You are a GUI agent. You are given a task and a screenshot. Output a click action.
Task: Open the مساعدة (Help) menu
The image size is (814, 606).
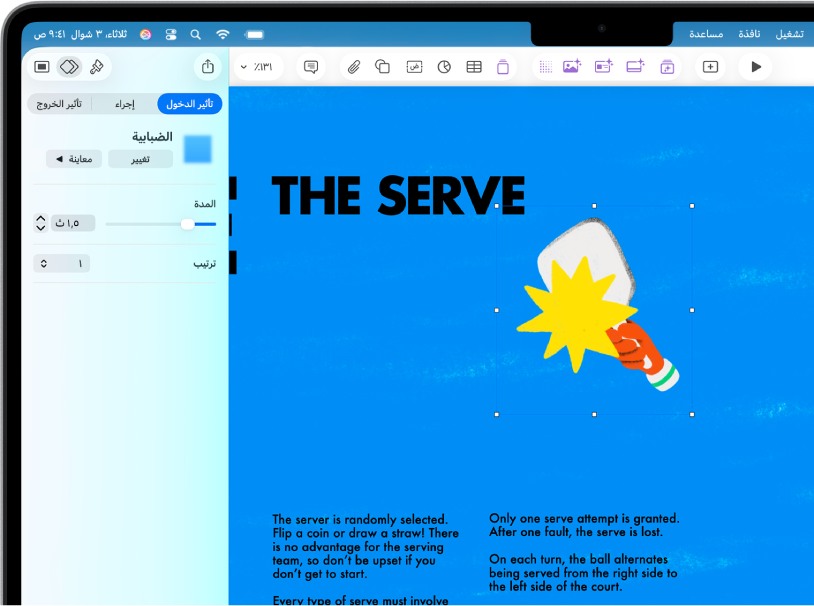706,34
